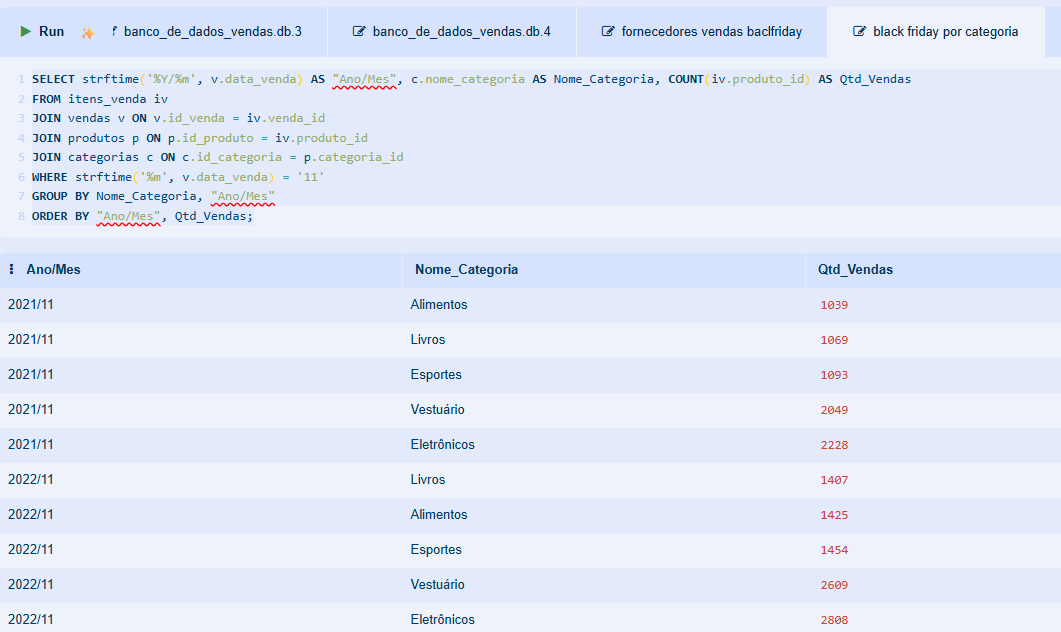Select the value 1425
1061x632 pixels.
pyautogui.click(x=834, y=515)
